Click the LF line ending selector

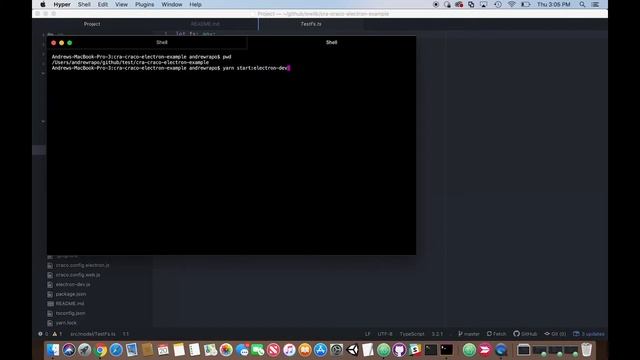pos(367,334)
